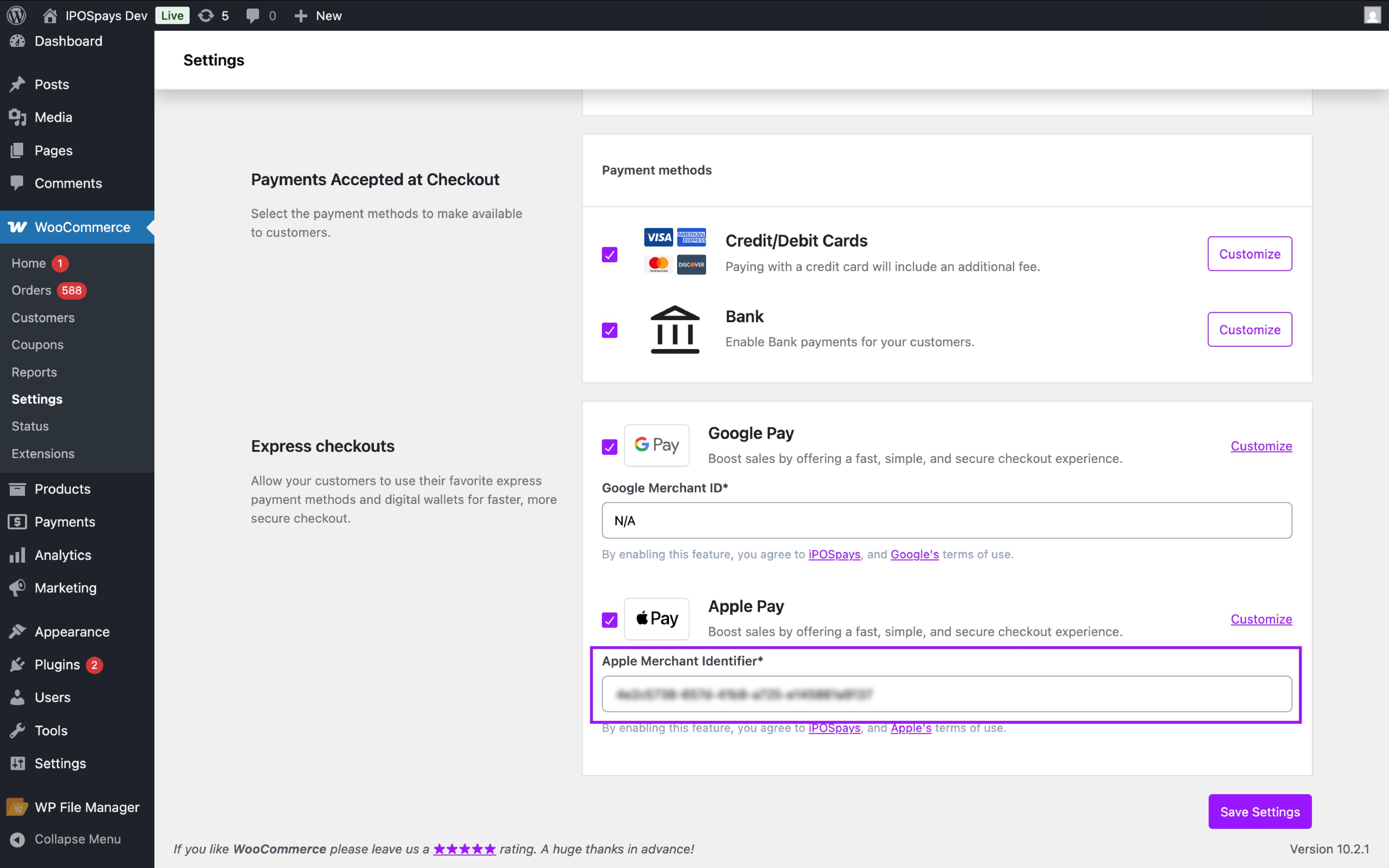The width and height of the screenshot is (1389, 868).
Task: Click the WordPress logo icon
Action: click(x=17, y=16)
